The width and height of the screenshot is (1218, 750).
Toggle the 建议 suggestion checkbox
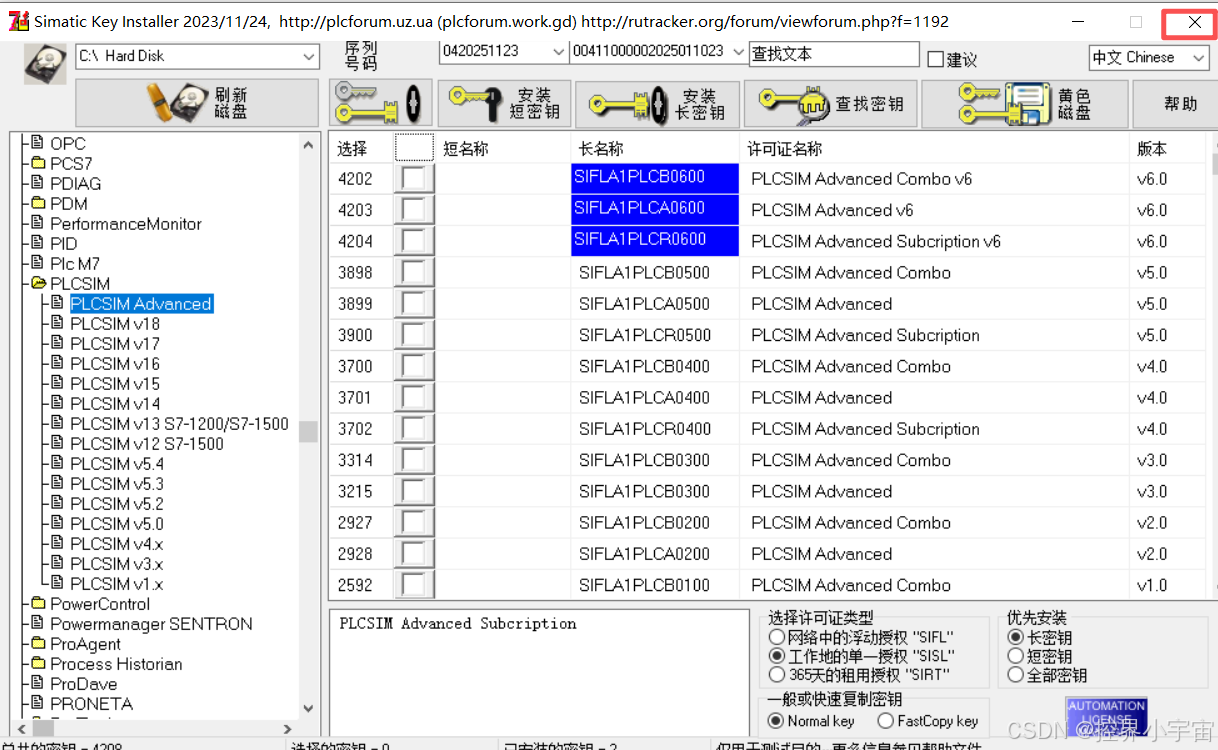(936, 60)
